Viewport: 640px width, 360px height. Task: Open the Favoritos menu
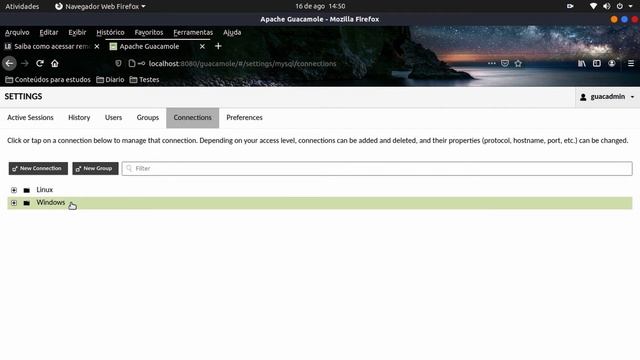coord(149,32)
